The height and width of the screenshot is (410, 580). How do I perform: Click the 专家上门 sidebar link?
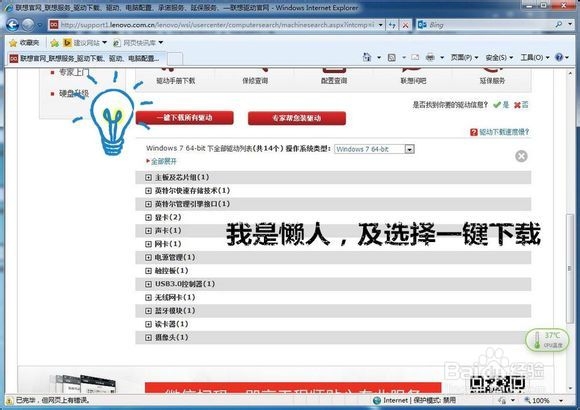click(74, 73)
